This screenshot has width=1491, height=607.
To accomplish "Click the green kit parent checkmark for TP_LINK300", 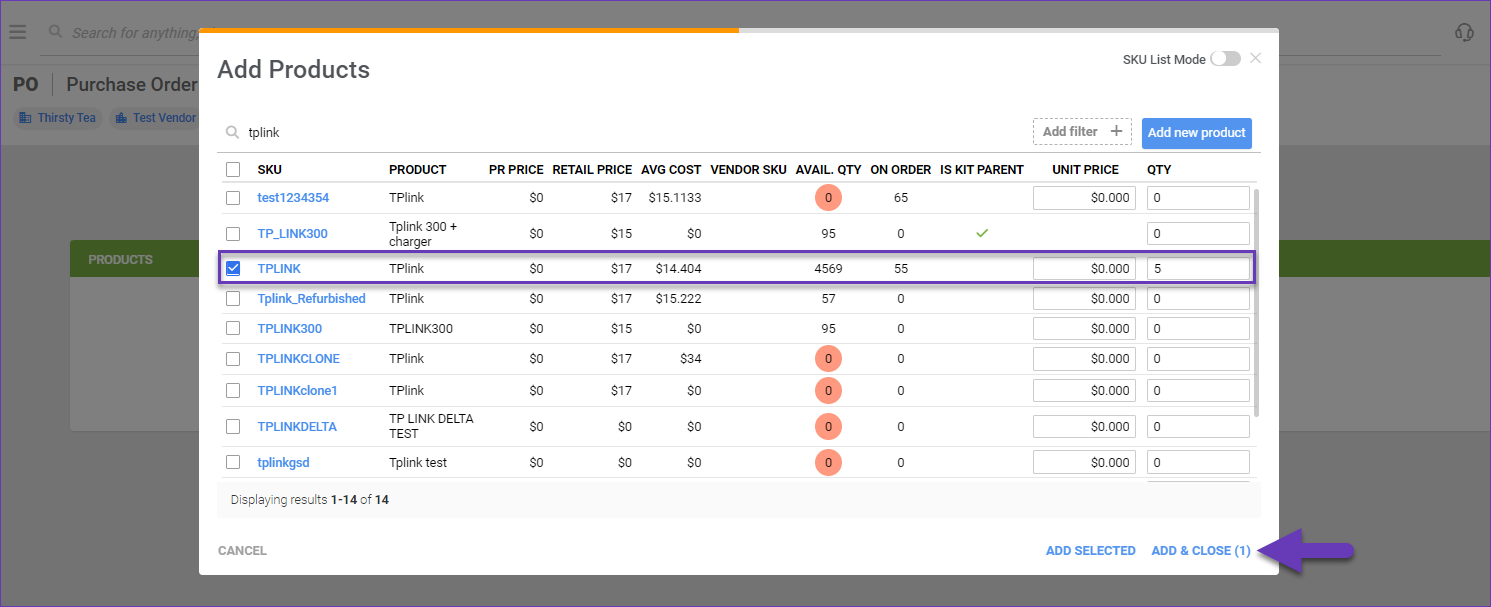I will (x=982, y=233).
